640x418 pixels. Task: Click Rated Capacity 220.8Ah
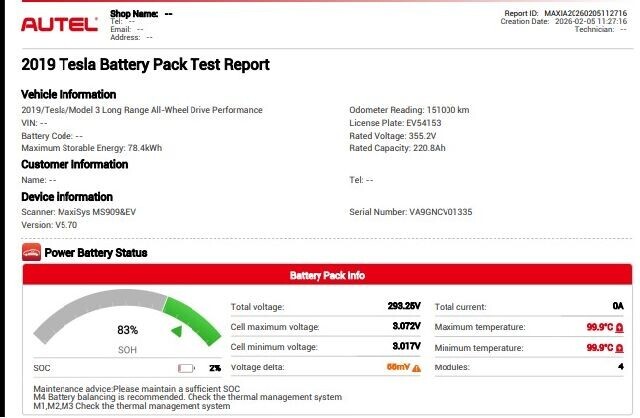397,148
